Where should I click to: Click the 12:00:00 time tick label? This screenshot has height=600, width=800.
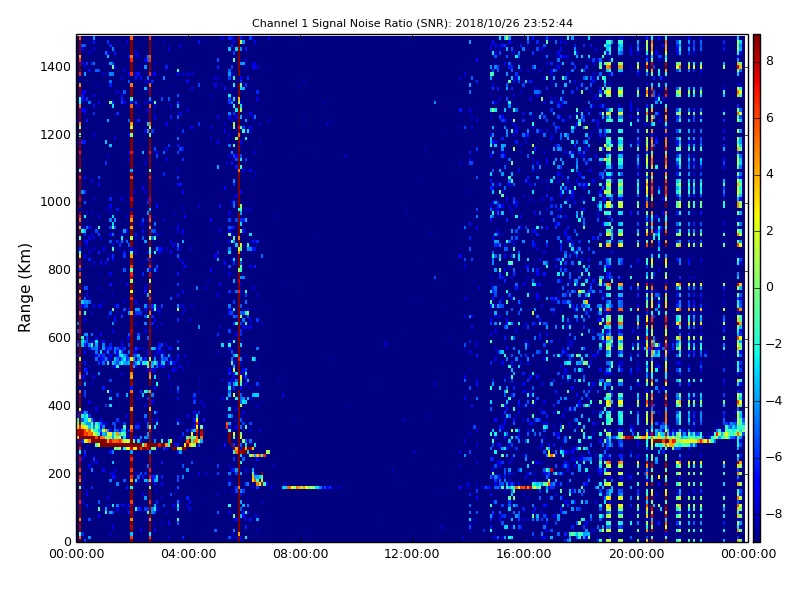tap(412, 554)
